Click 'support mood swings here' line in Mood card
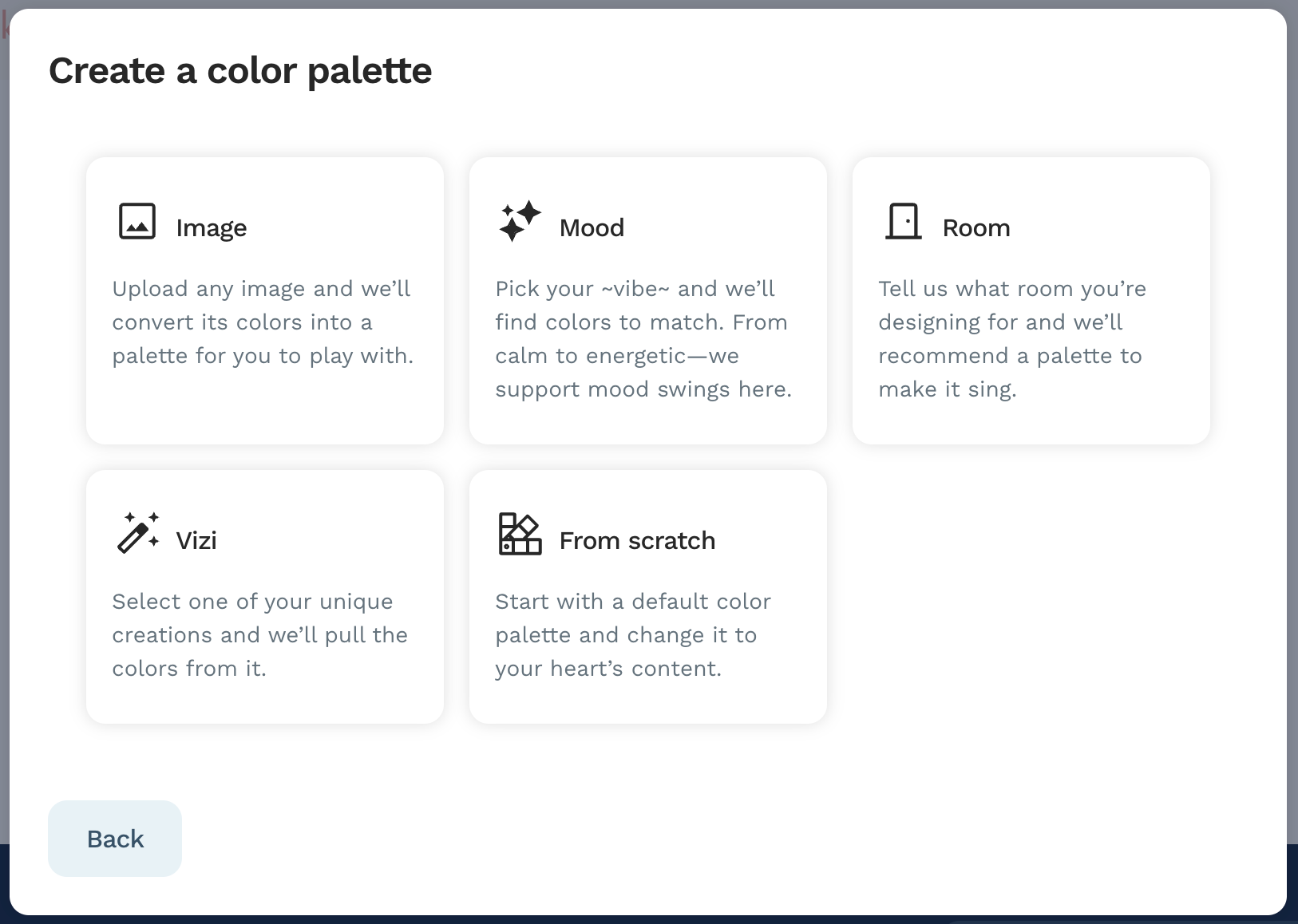The image size is (1298, 924). [643, 389]
